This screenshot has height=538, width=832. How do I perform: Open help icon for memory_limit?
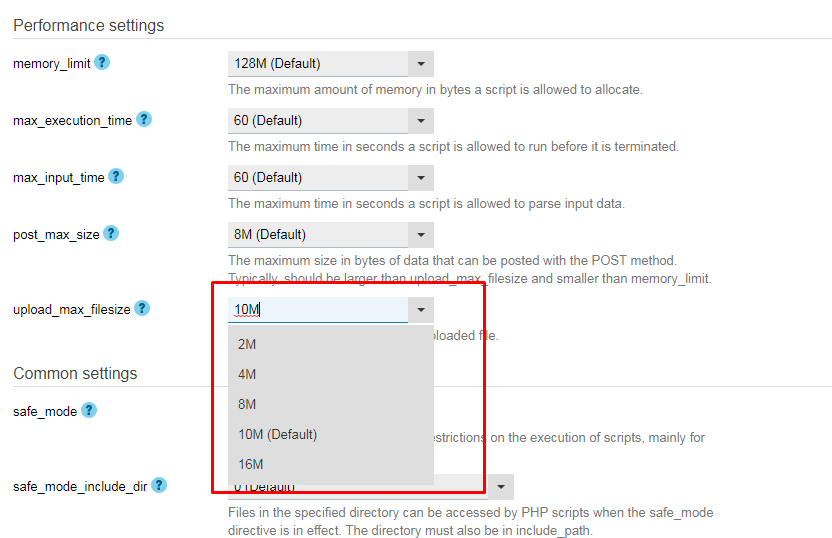tap(102, 63)
